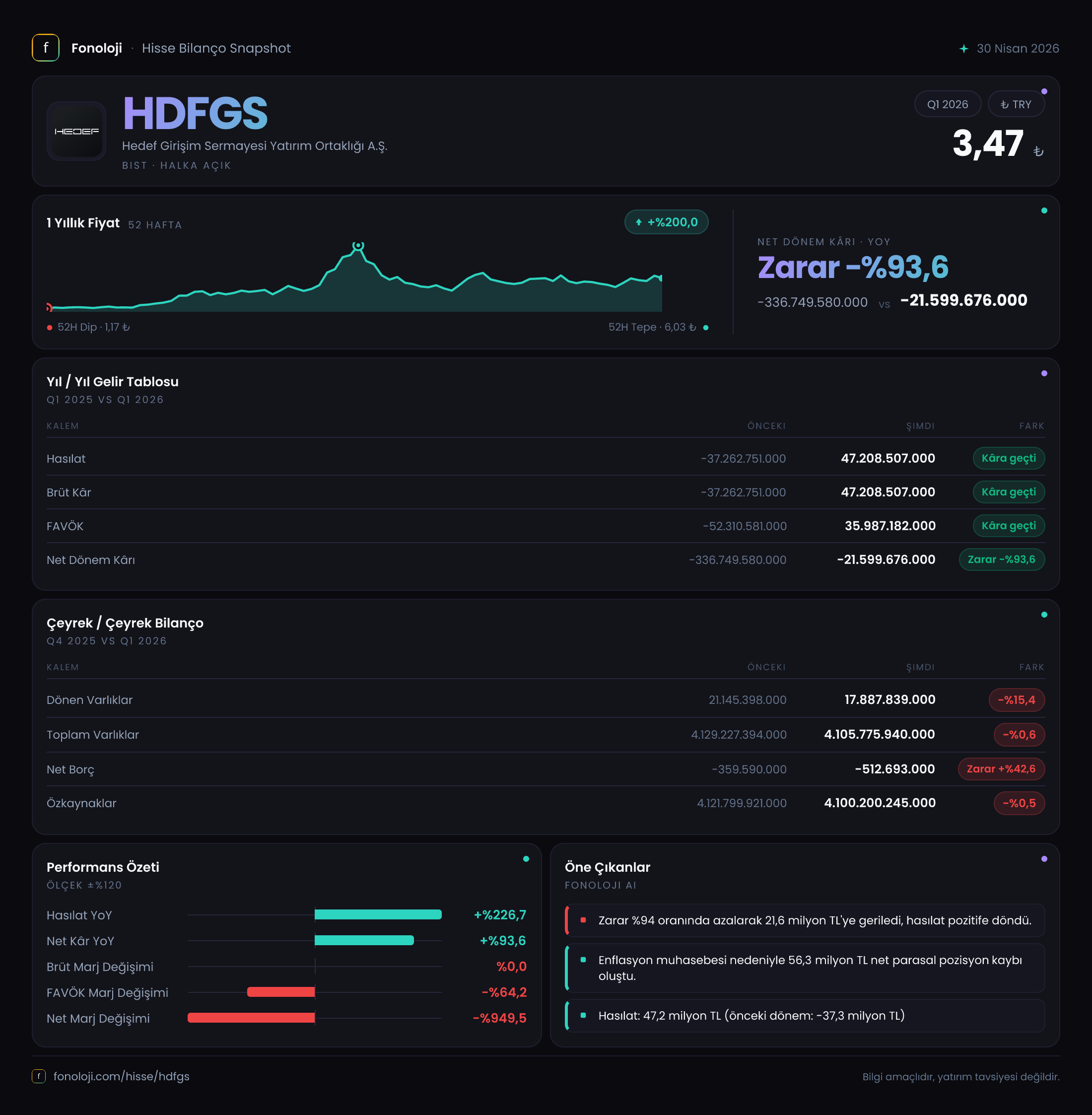This screenshot has width=1092, height=1115.
Task: Click the -%949,5 Net Marj value
Action: click(x=499, y=1018)
